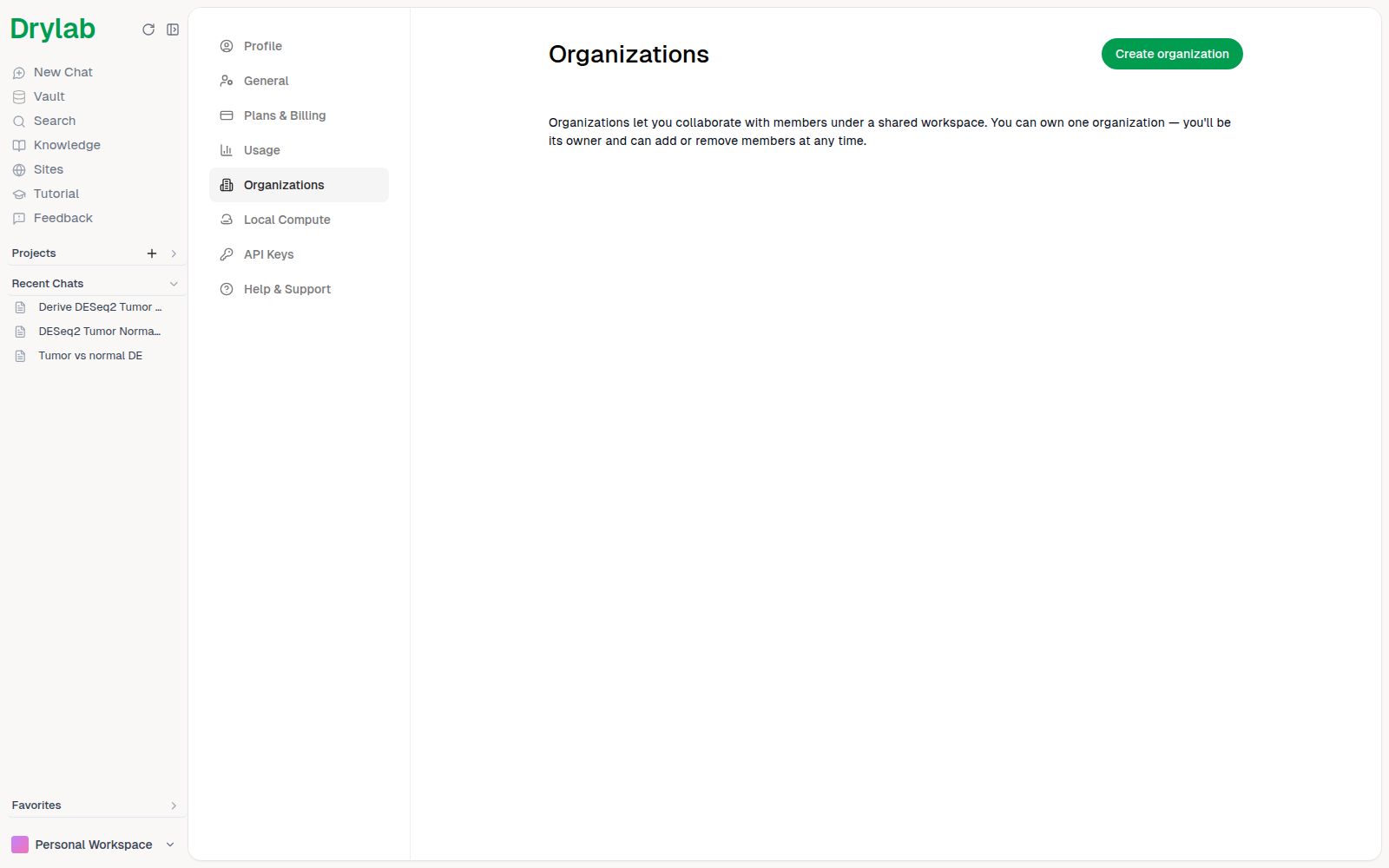Open the Profile settings tab
This screenshot has height=868, width=1389.
pyautogui.click(x=299, y=46)
